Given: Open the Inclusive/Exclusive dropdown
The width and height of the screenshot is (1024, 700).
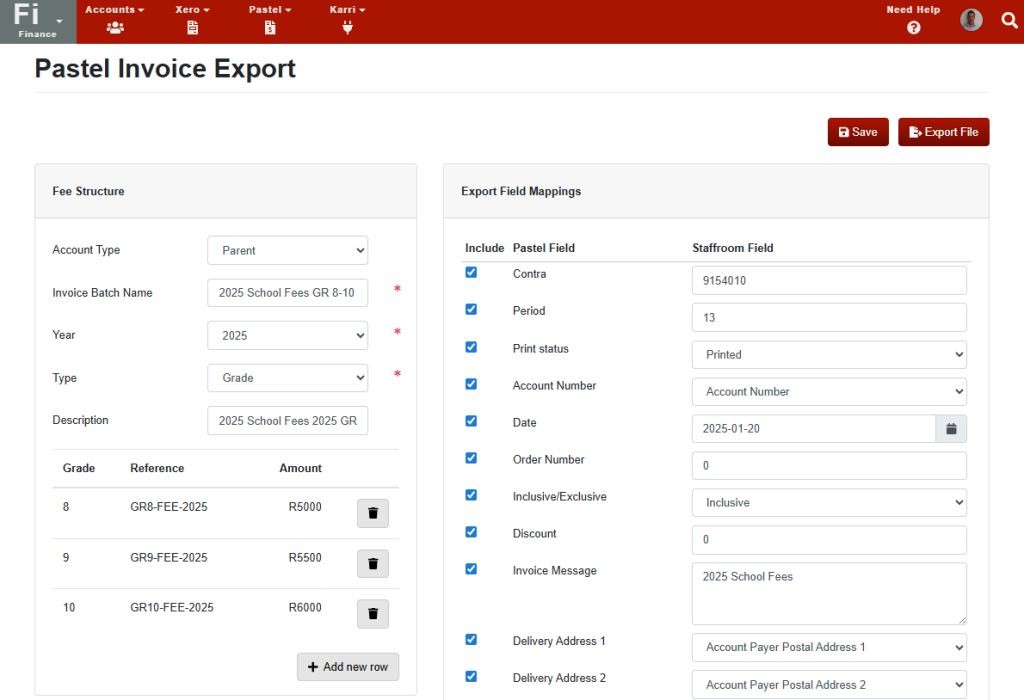Looking at the screenshot, I should [829, 503].
